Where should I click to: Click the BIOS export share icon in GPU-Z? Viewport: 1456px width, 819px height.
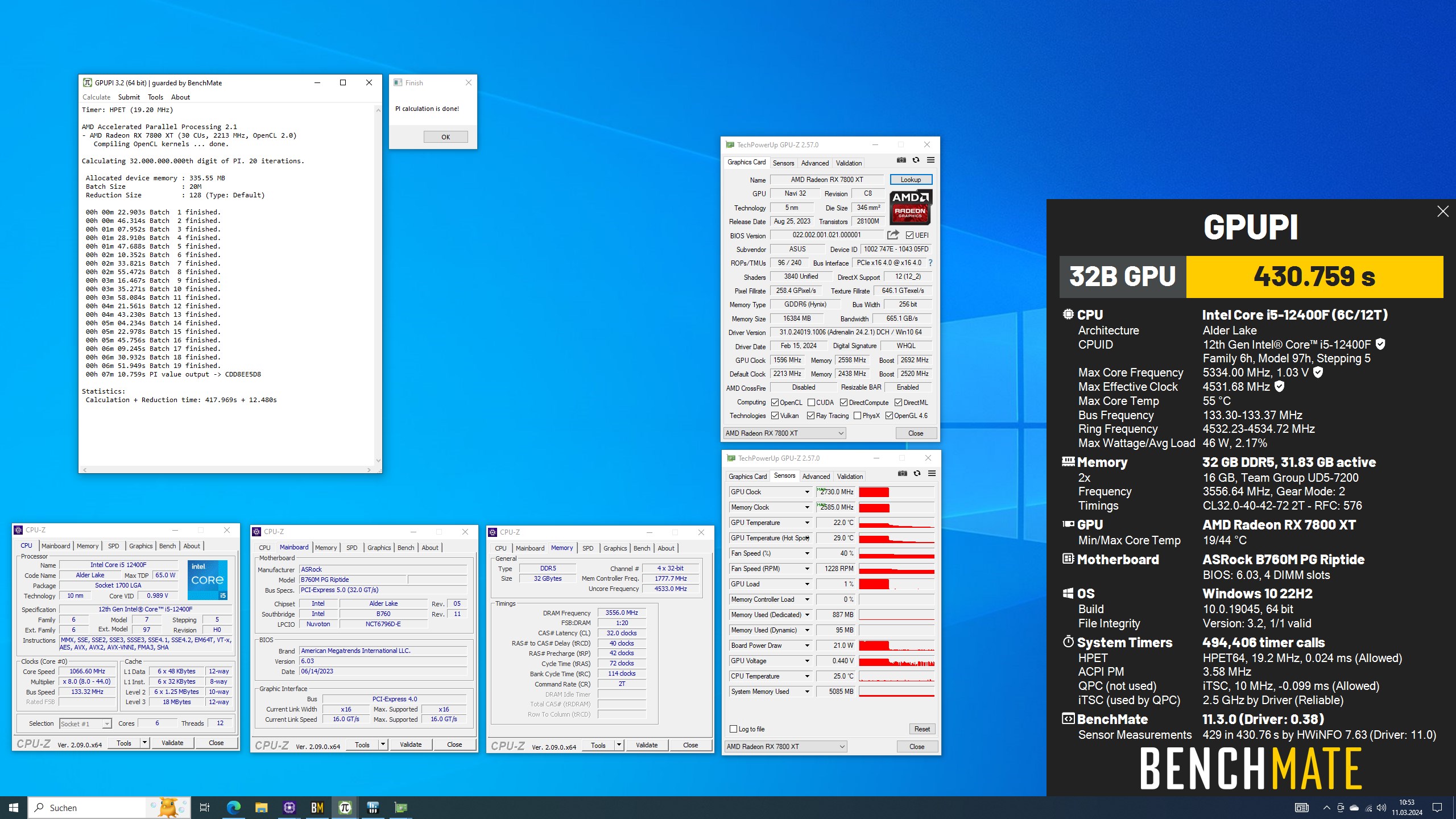click(x=893, y=235)
